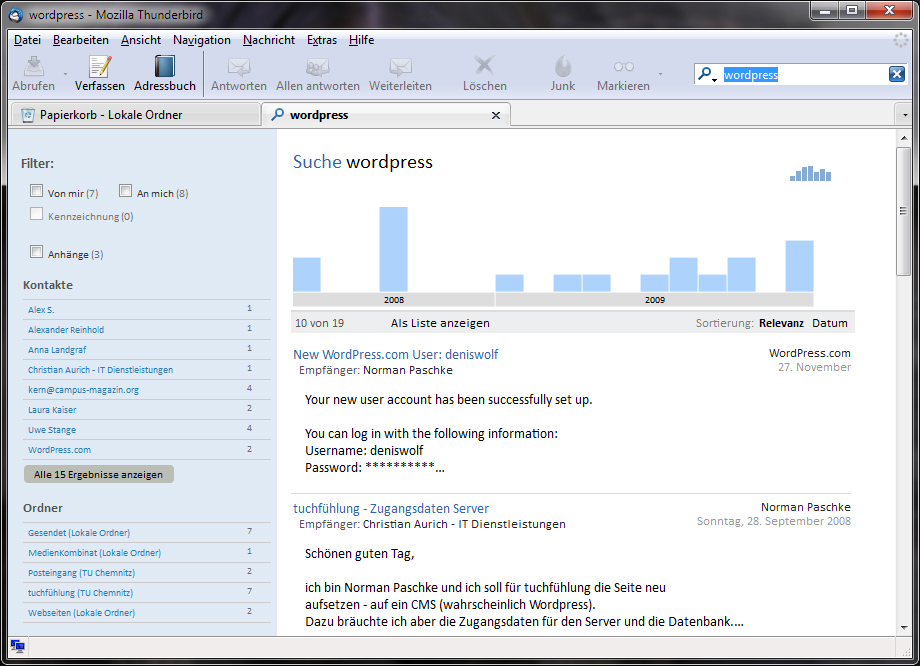Sort results by Relevanz
Viewport: 920px width, 666px height.
781,323
